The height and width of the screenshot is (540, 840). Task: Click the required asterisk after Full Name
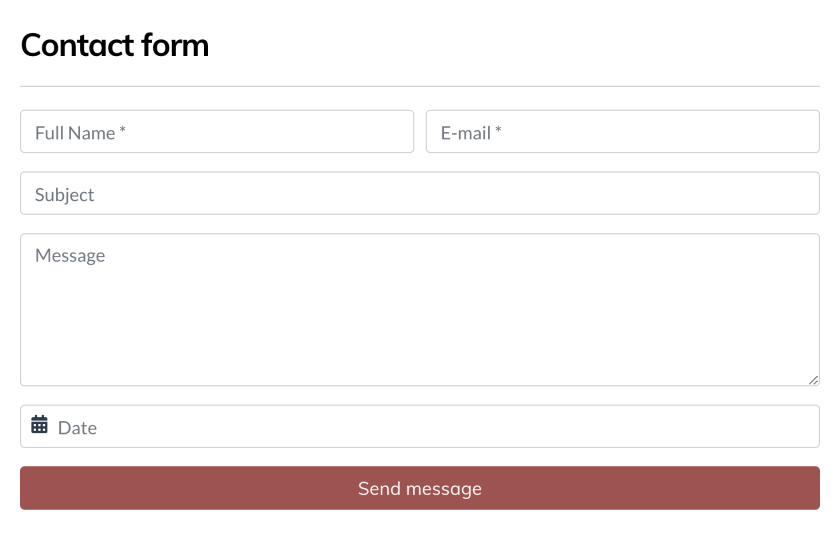tap(123, 131)
